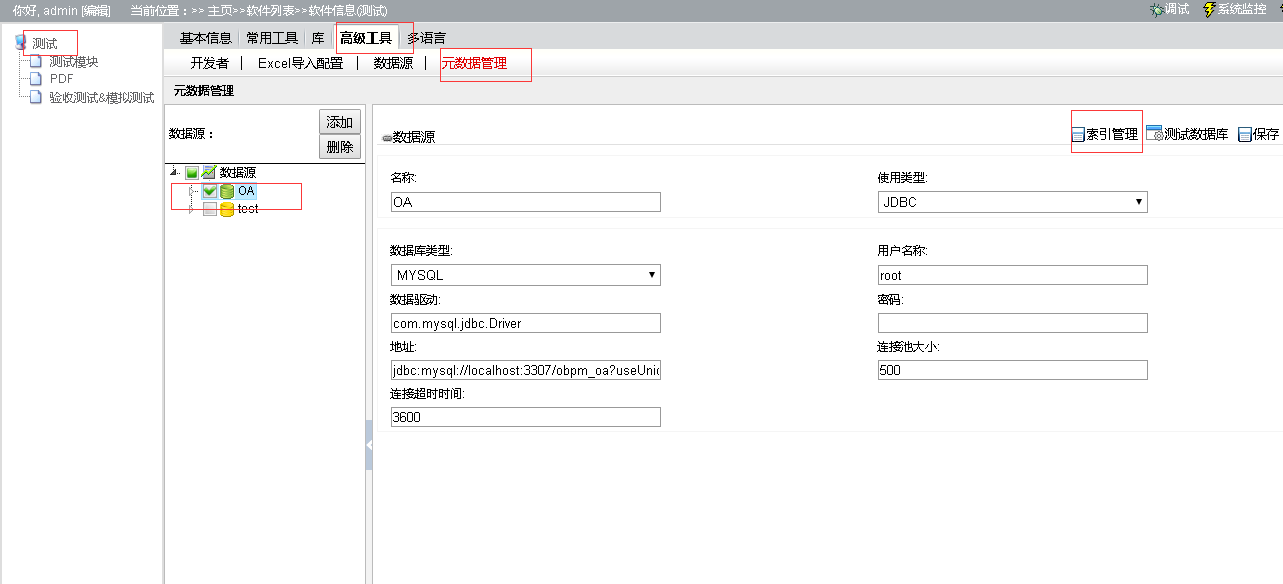
Task: Click the PDF module page icon
Action: 37,79
